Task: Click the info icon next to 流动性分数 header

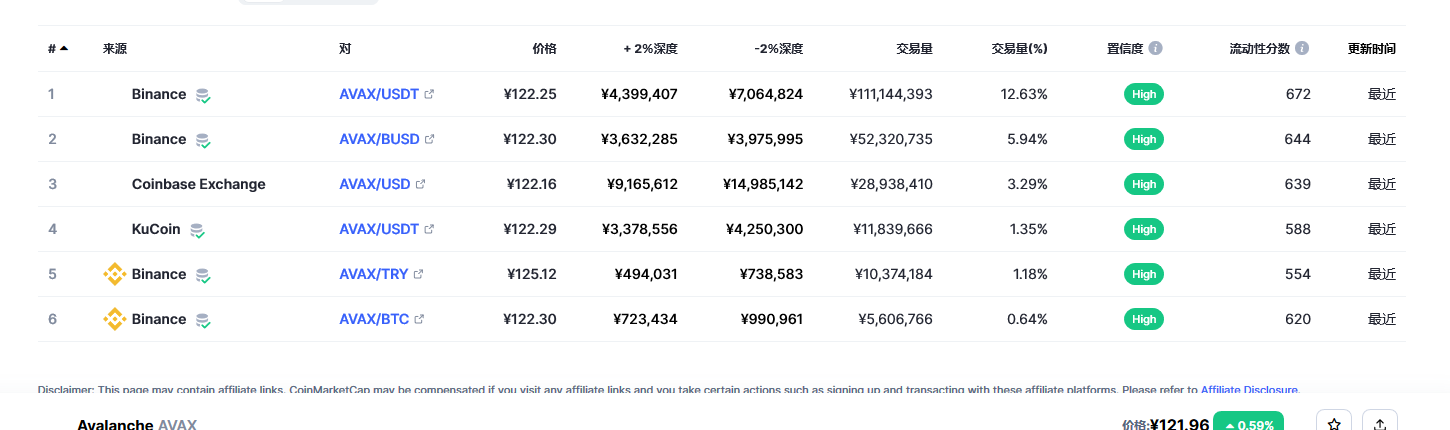Action: coord(1302,48)
